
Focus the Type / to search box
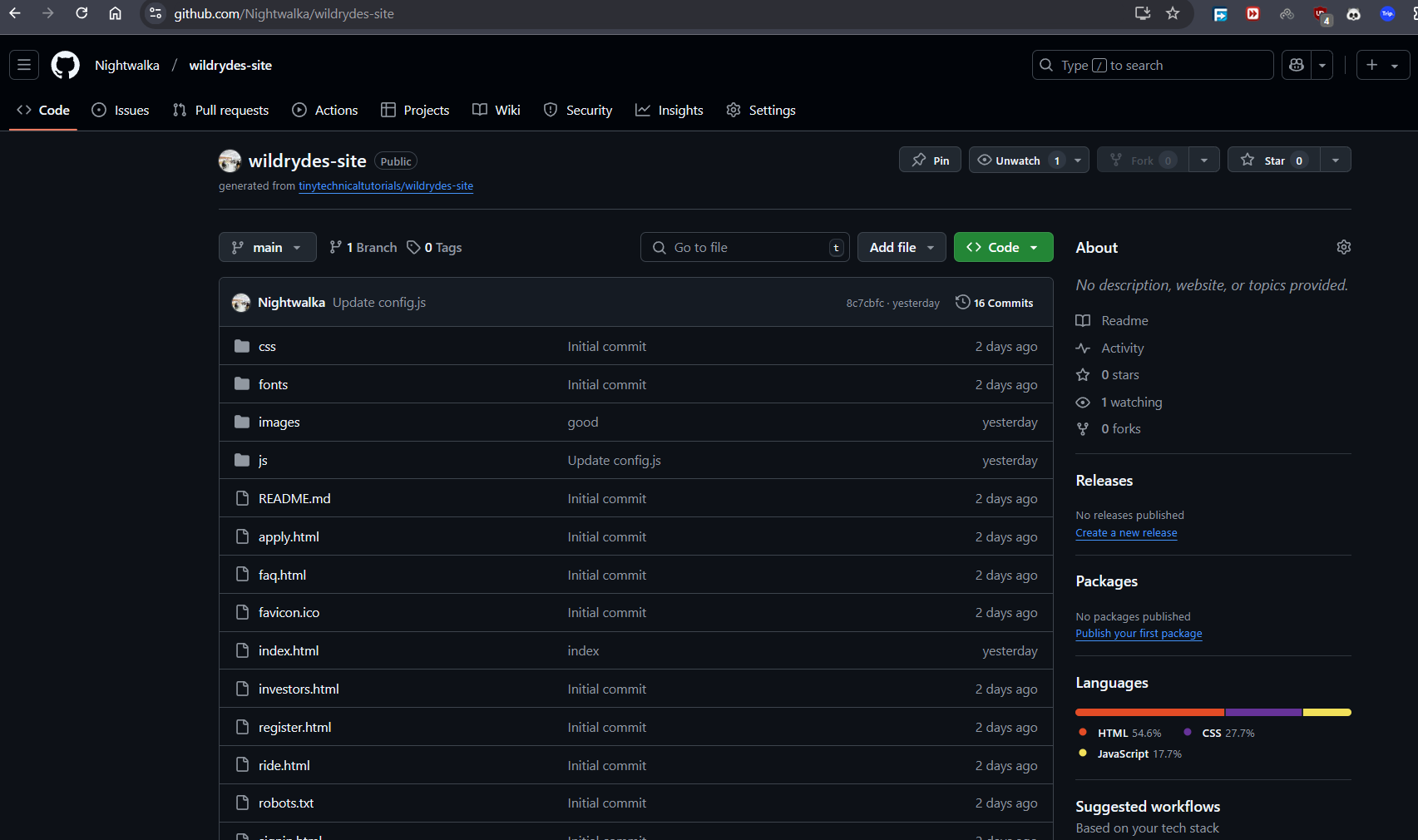(1153, 65)
